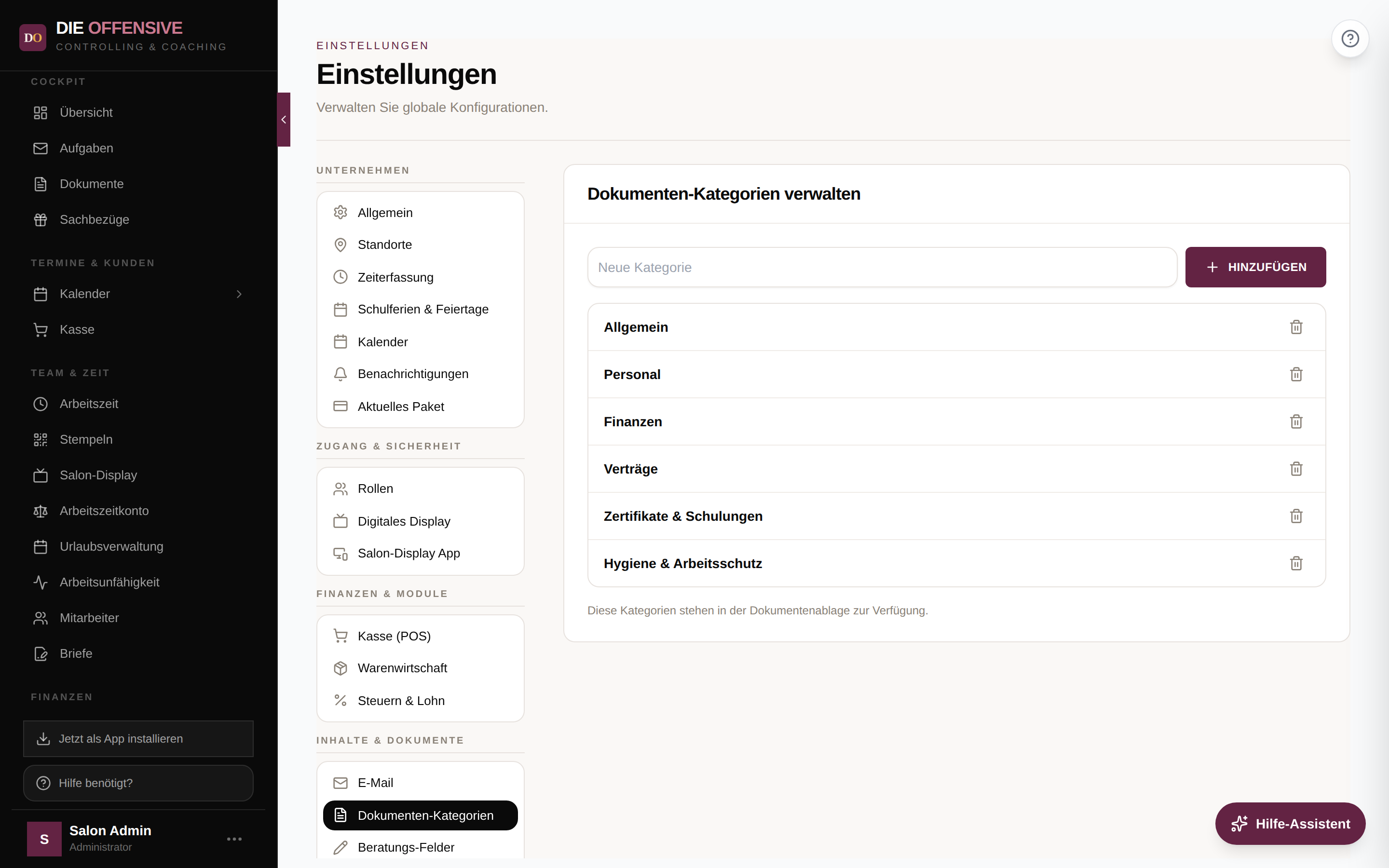Open Schulferien & Feiertage settings
This screenshot has width=1389, height=868.
click(420, 310)
